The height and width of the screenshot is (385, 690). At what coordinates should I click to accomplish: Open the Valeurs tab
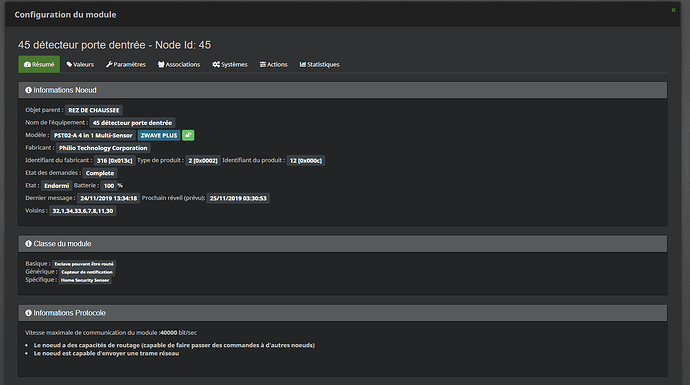[80, 64]
